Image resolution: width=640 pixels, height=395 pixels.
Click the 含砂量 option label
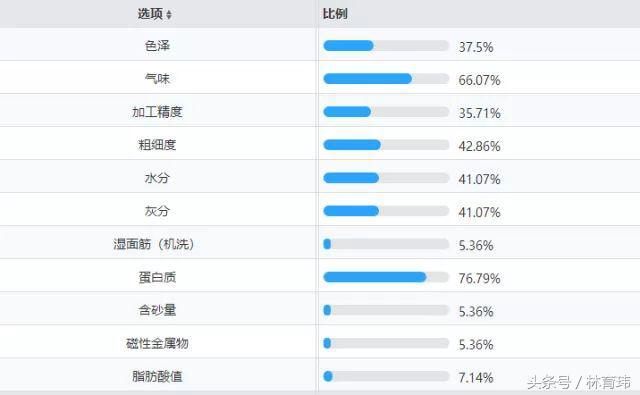tap(157, 311)
